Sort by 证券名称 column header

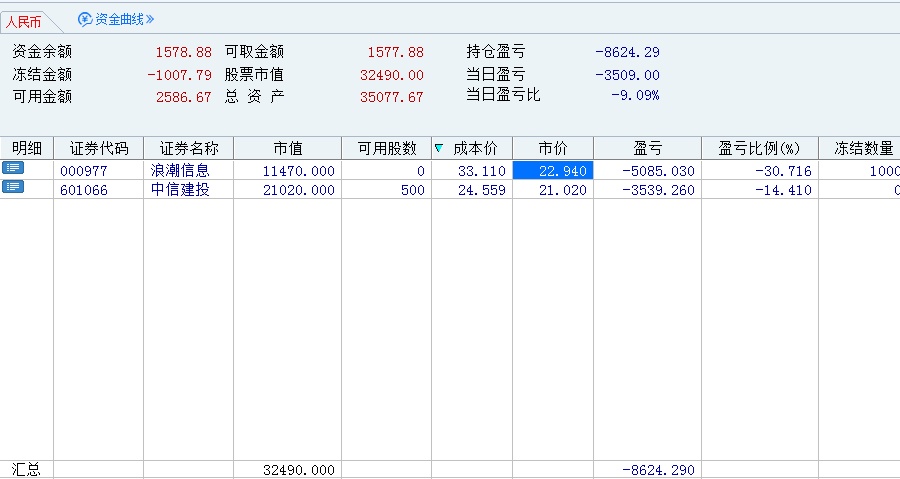click(x=189, y=149)
